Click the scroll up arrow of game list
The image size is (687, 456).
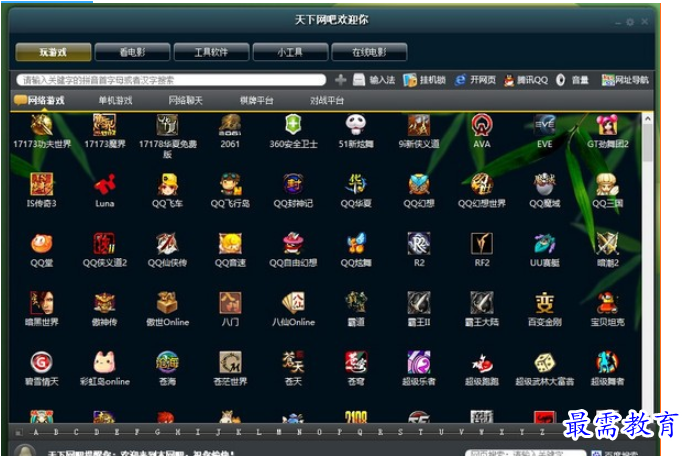coord(648,119)
